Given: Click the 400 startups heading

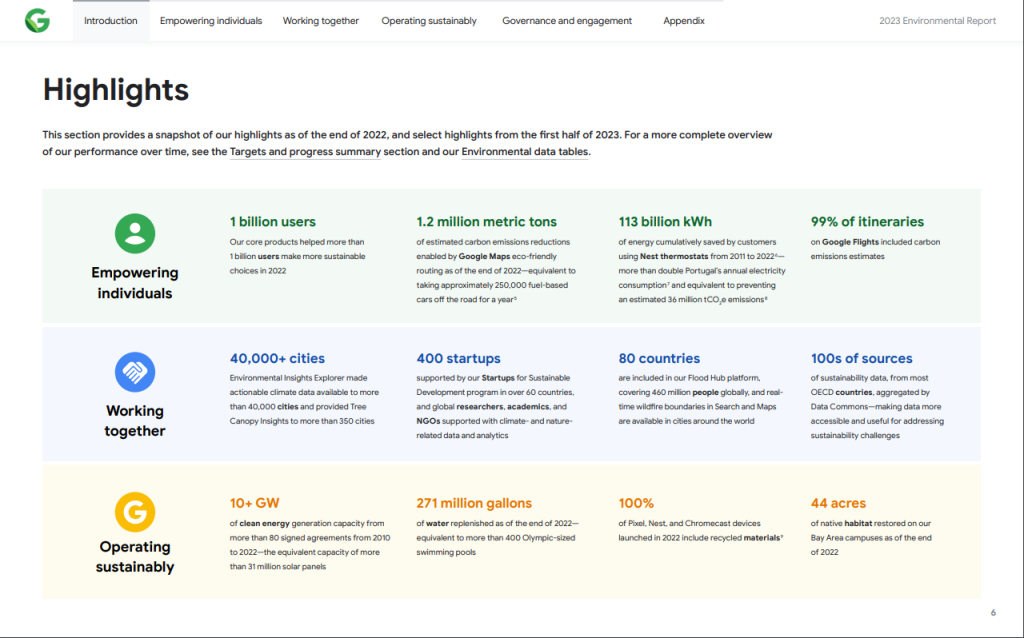Looking at the screenshot, I should pyautogui.click(x=458, y=359).
